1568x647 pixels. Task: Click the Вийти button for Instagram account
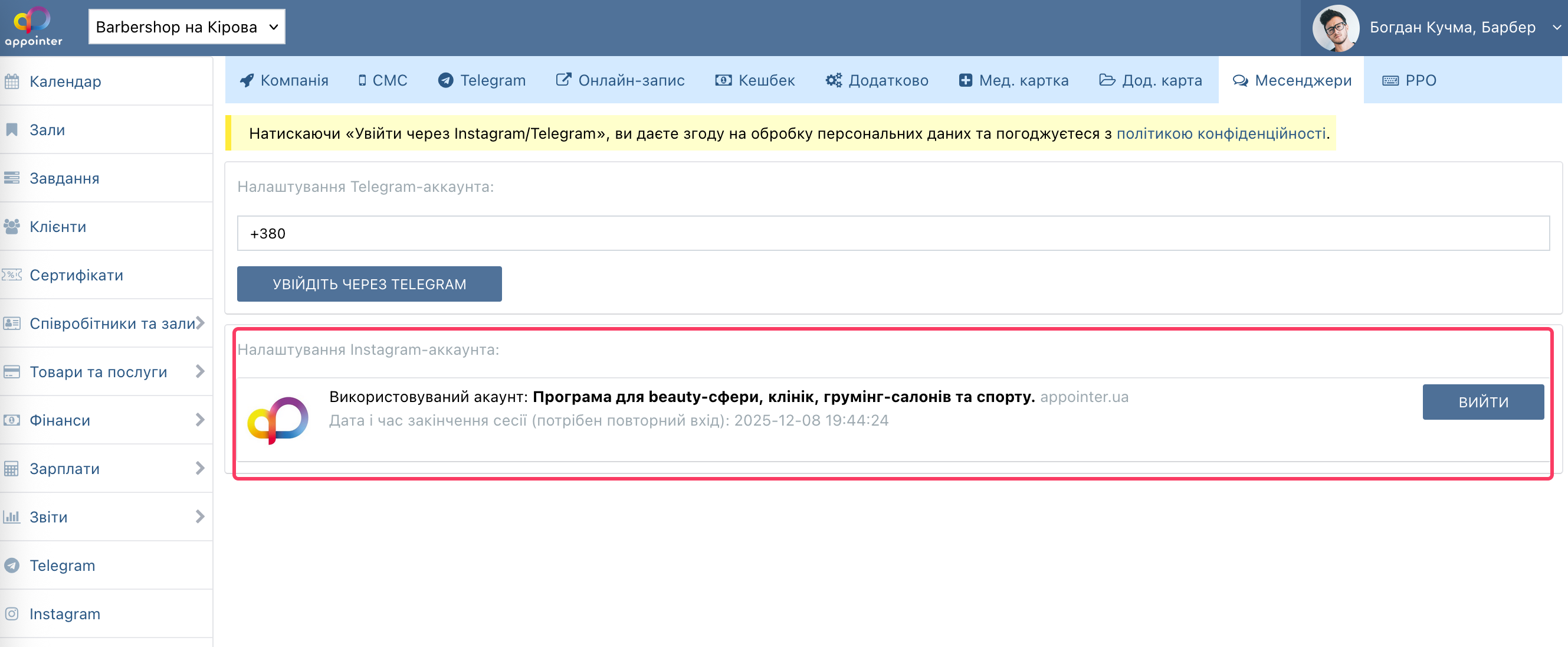tap(1482, 402)
